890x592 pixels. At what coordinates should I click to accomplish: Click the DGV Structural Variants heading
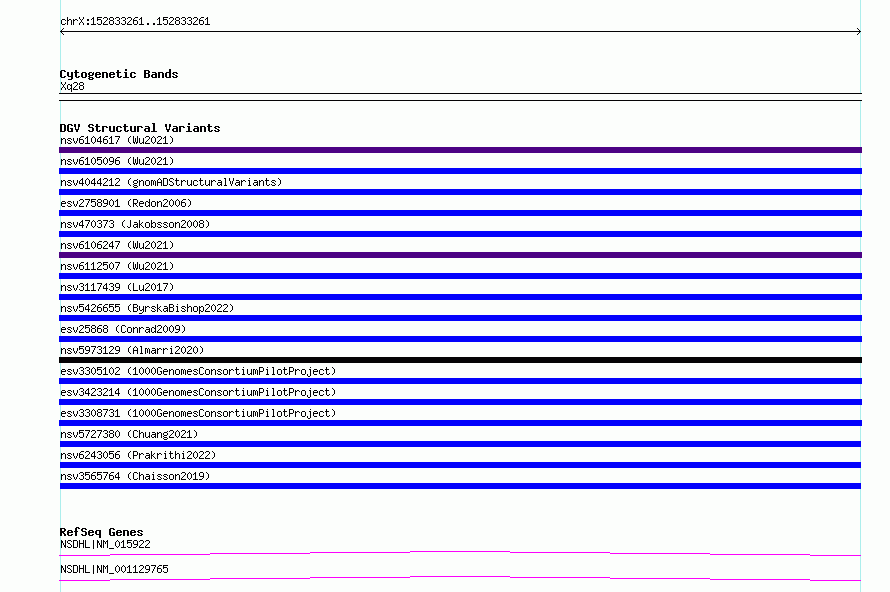coord(140,128)
